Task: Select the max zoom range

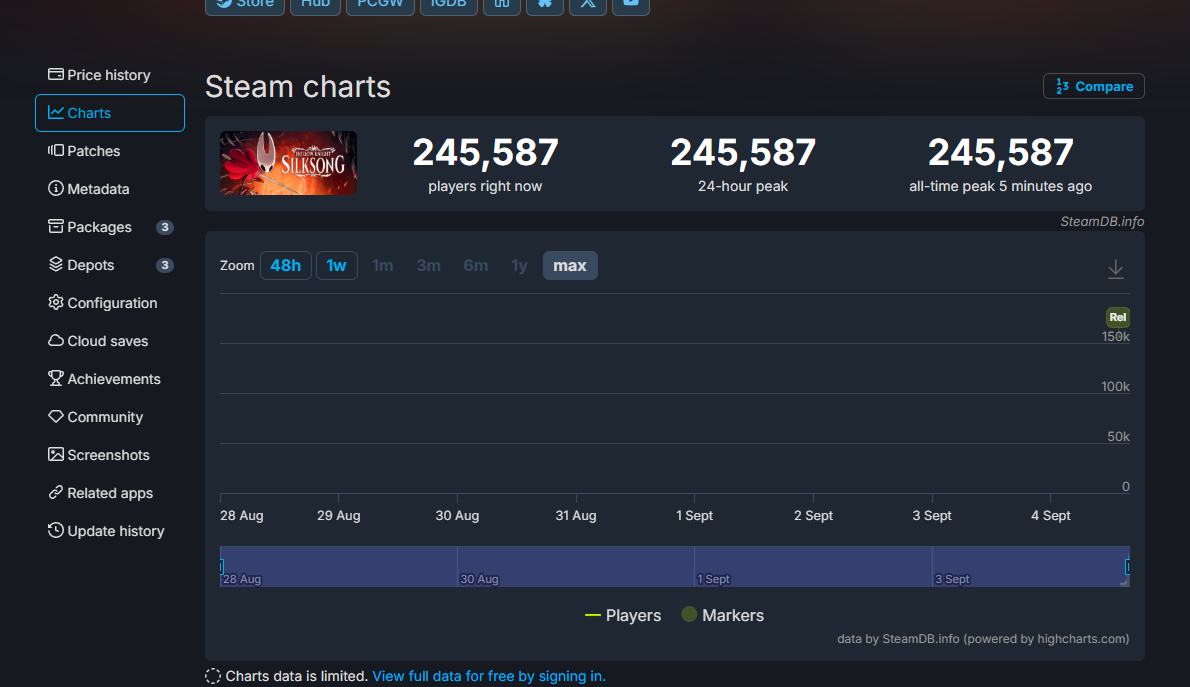Action: click(570, 266)
